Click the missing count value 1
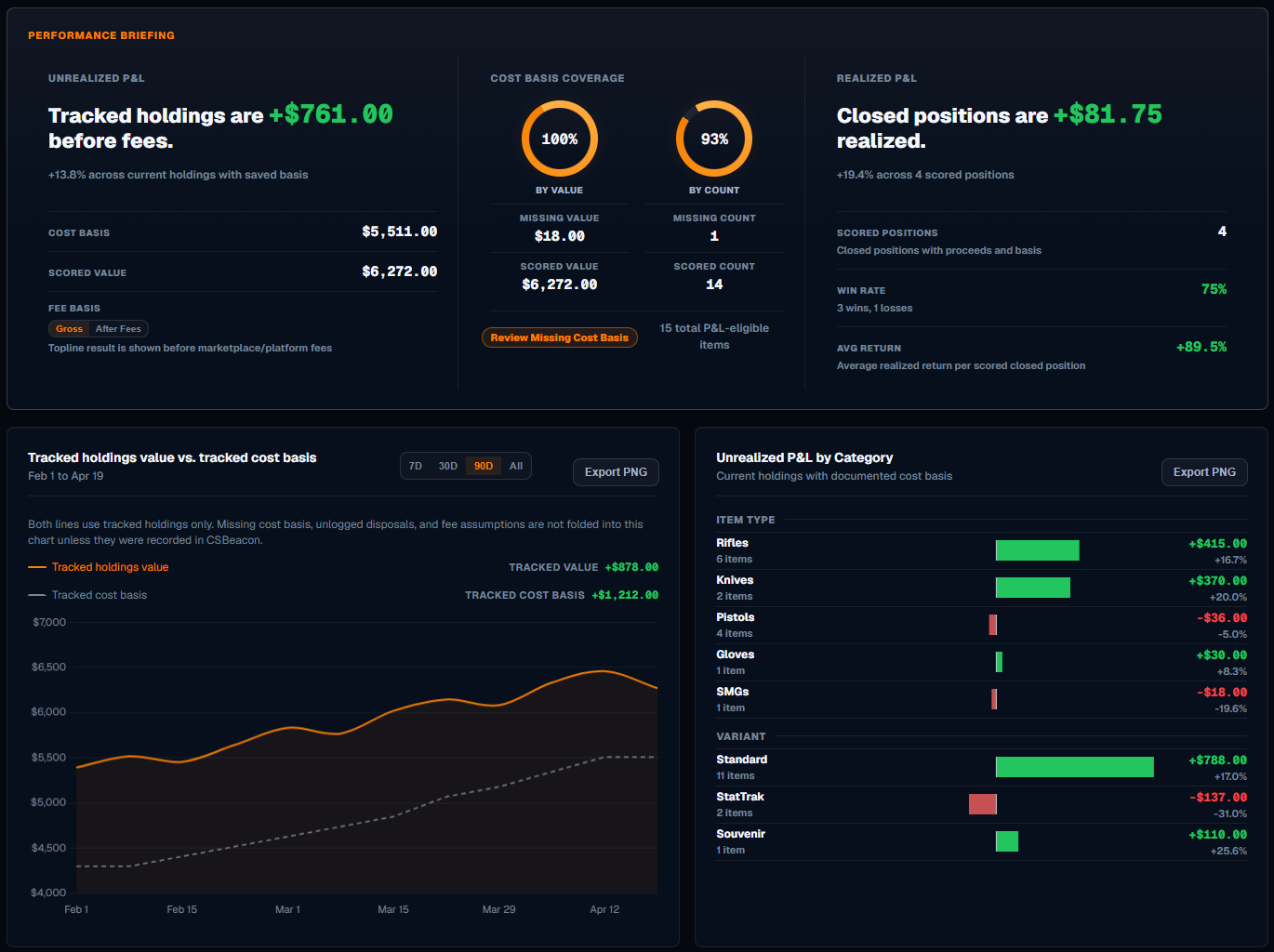Viewport: 1274px width, 952px height. (x=714, y=236)
